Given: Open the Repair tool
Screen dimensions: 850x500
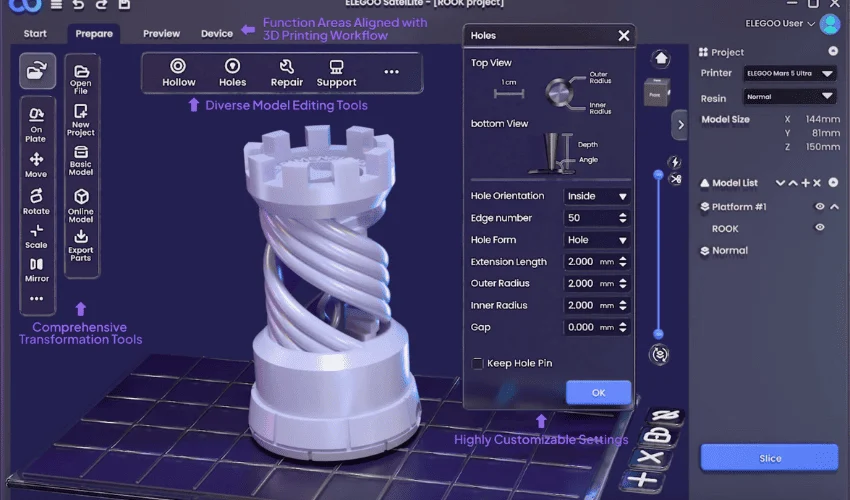Looking at the screenshot, I should pyautogui.click(x=287, y=72).
